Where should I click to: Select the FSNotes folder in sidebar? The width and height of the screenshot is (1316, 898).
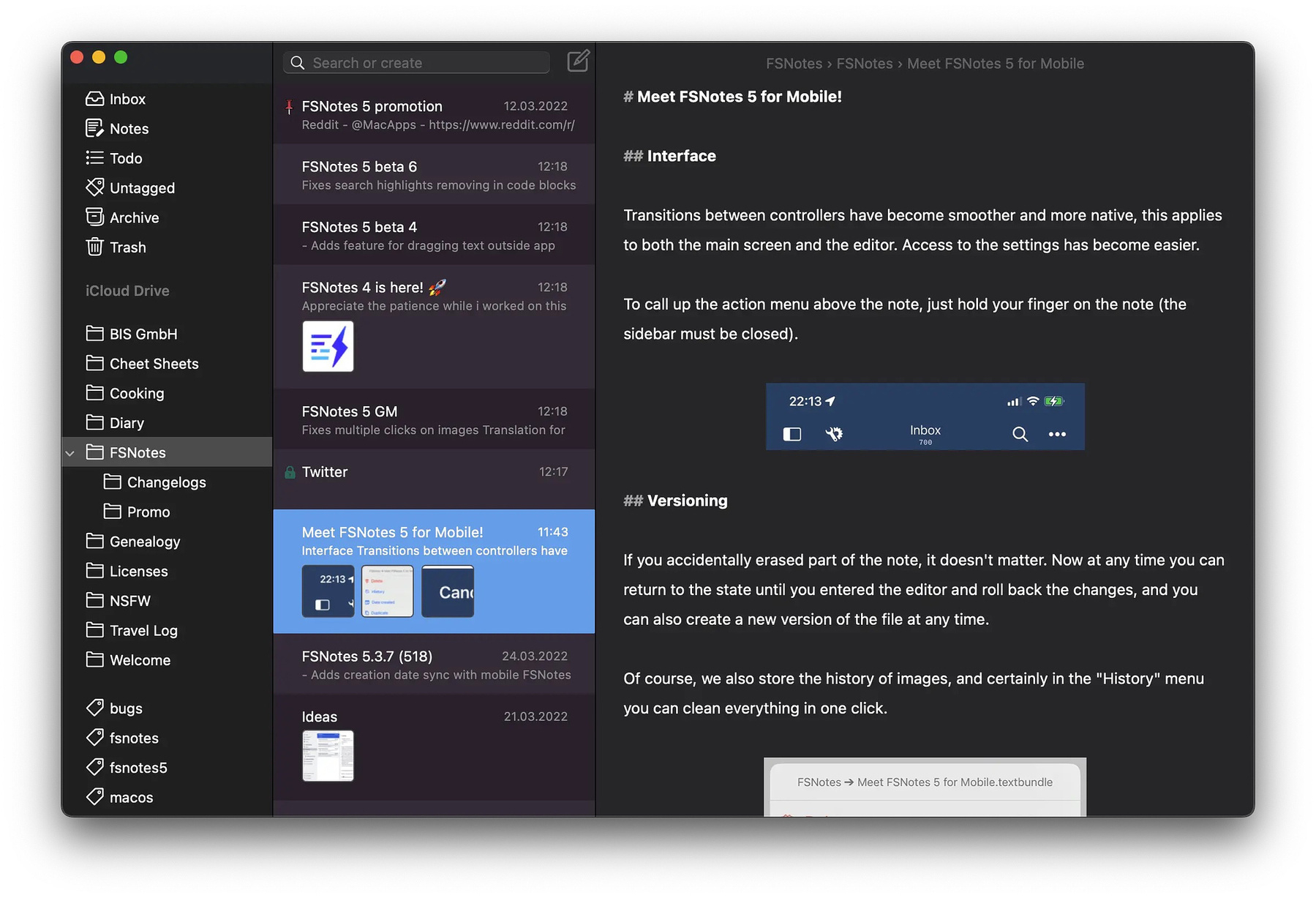(x=167, y=452)
